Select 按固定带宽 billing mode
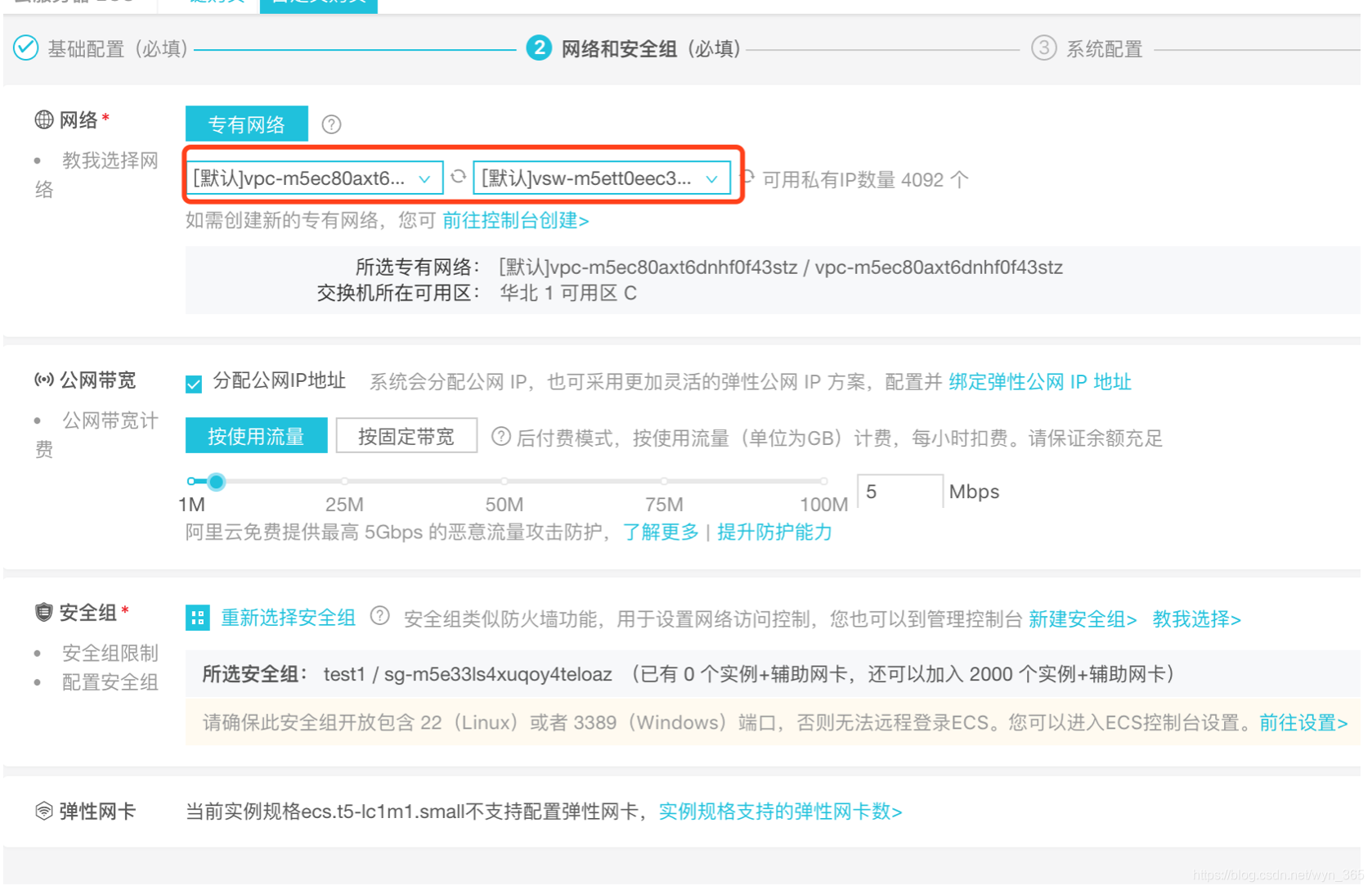This screenshot has width=1372, height=890. [x=406, y=436]
